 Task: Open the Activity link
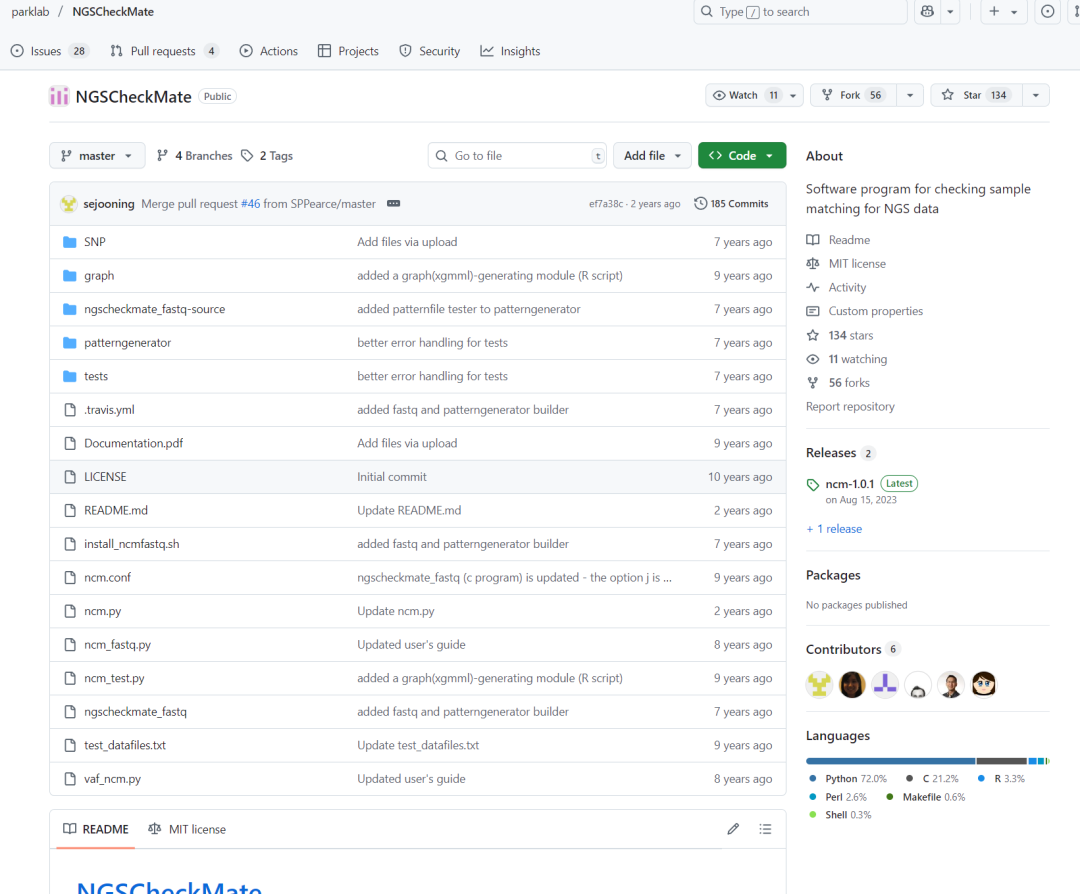(x=836, y=287)
